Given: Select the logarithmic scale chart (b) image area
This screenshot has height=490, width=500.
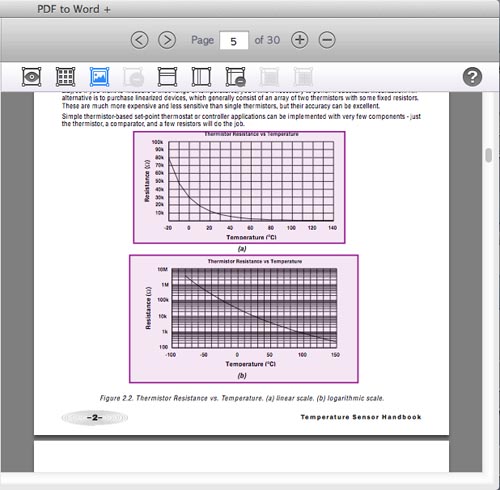Looking at the screenshot, I should pos(244,319).
